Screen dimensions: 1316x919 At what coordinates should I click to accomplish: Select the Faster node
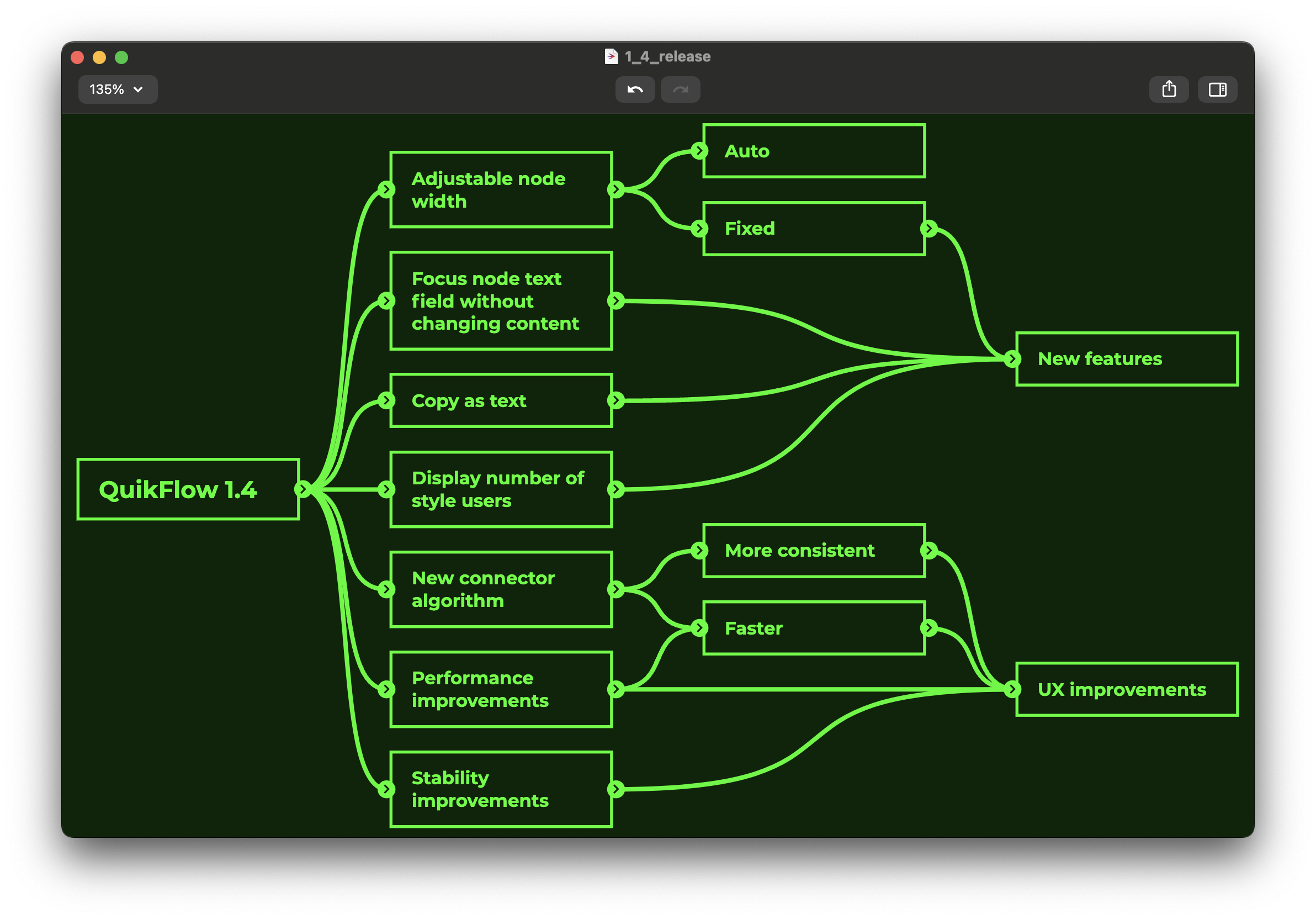(814, 628)
